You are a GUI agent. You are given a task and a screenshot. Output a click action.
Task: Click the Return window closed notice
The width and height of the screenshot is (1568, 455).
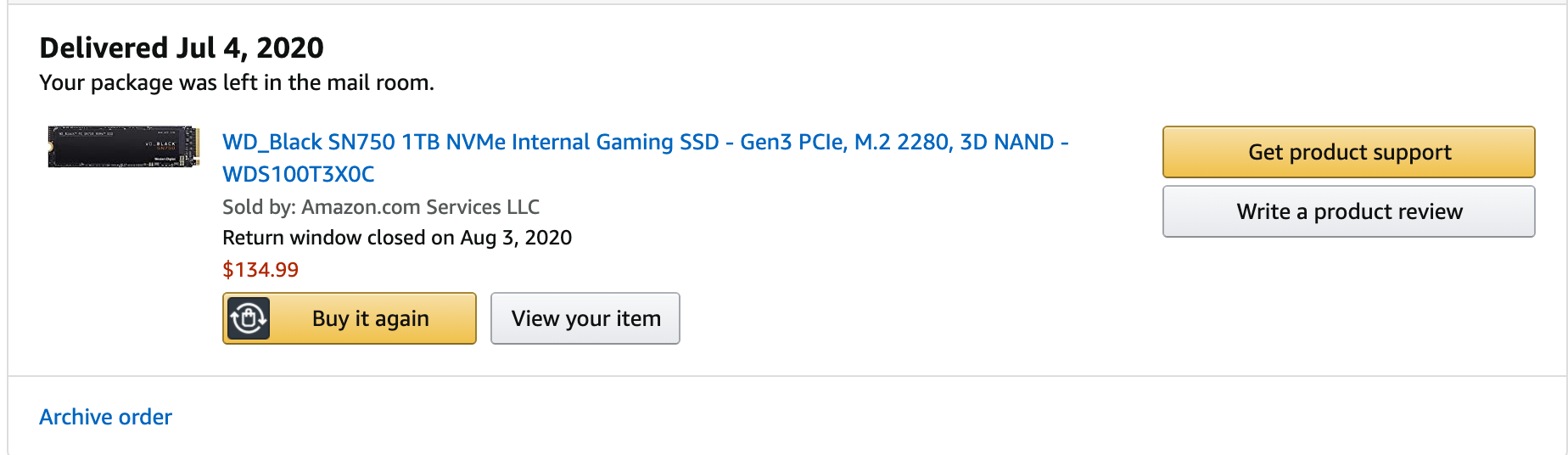click(x=397, y=238)
